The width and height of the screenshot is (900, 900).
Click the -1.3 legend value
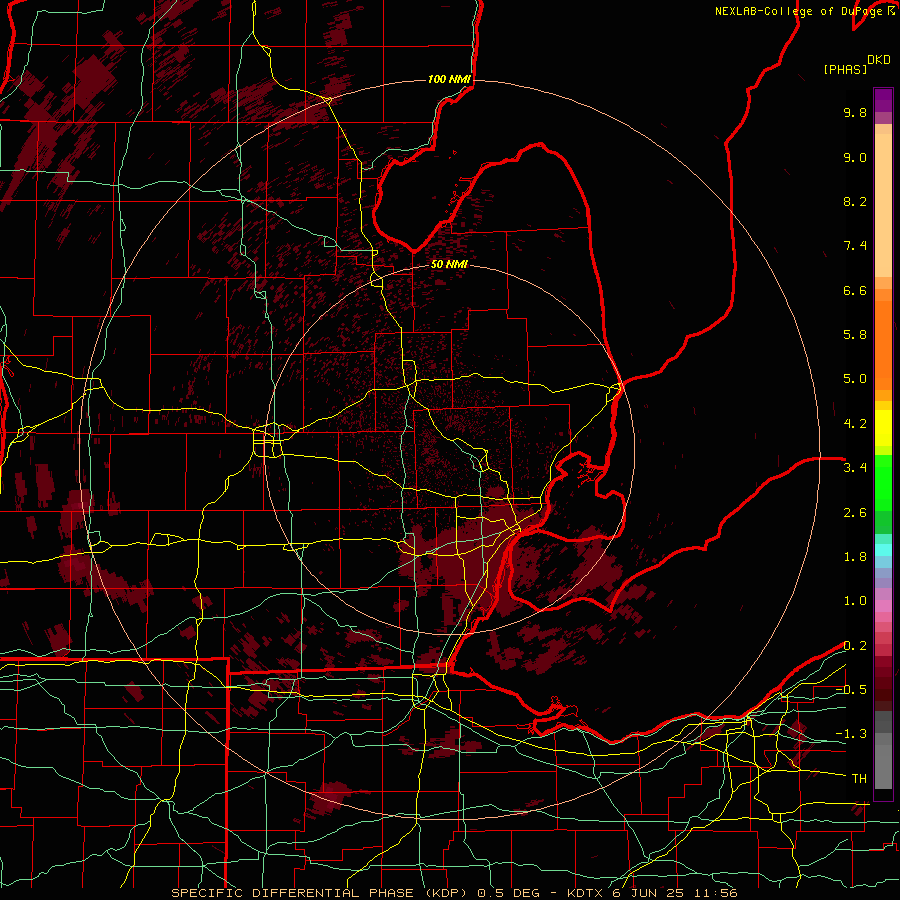(x=851, y=734)
